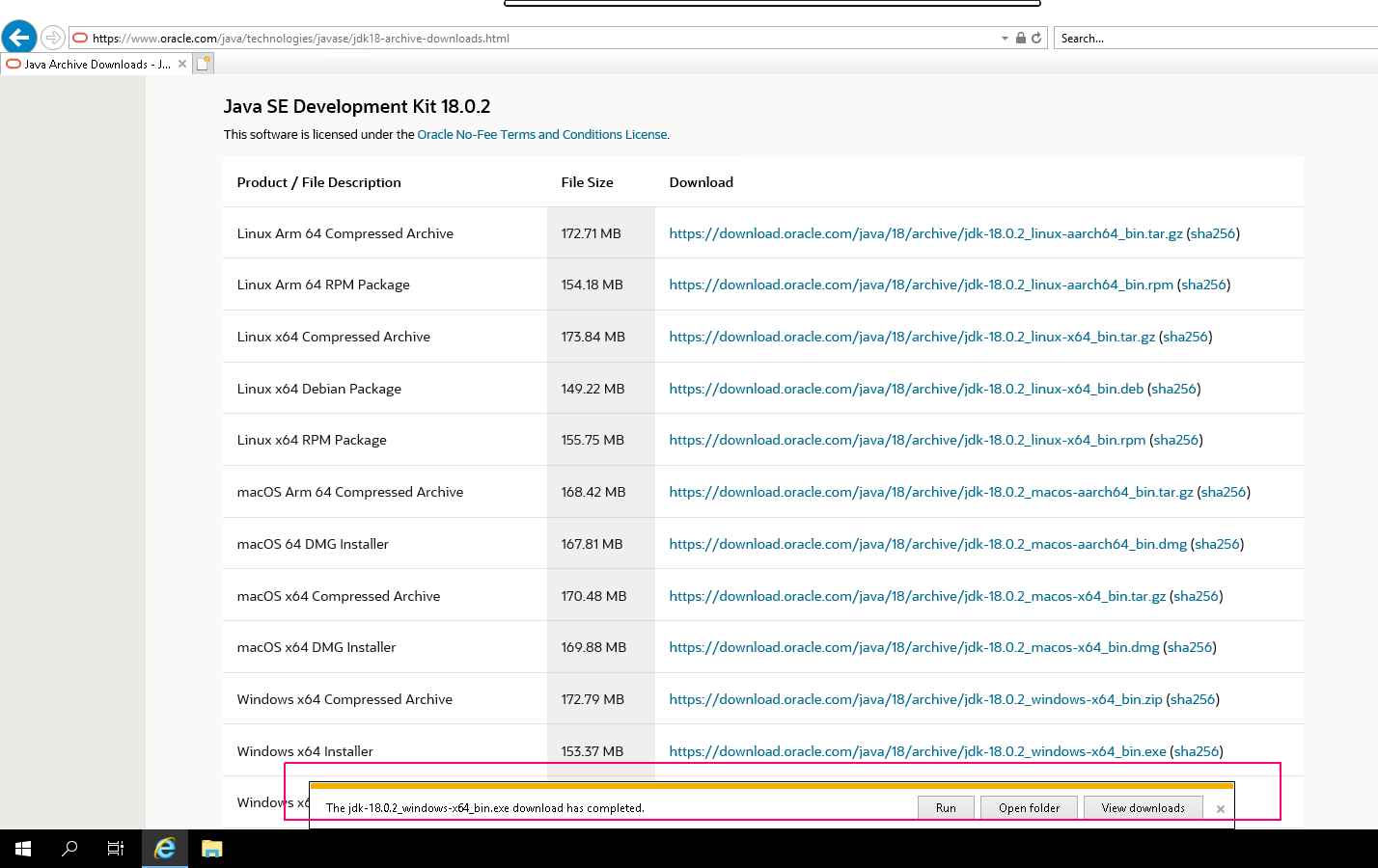Open Task View from the taskbar
Image resolution: width=1378 pixels, height=868 pixels.
click(x=116, y=849)
